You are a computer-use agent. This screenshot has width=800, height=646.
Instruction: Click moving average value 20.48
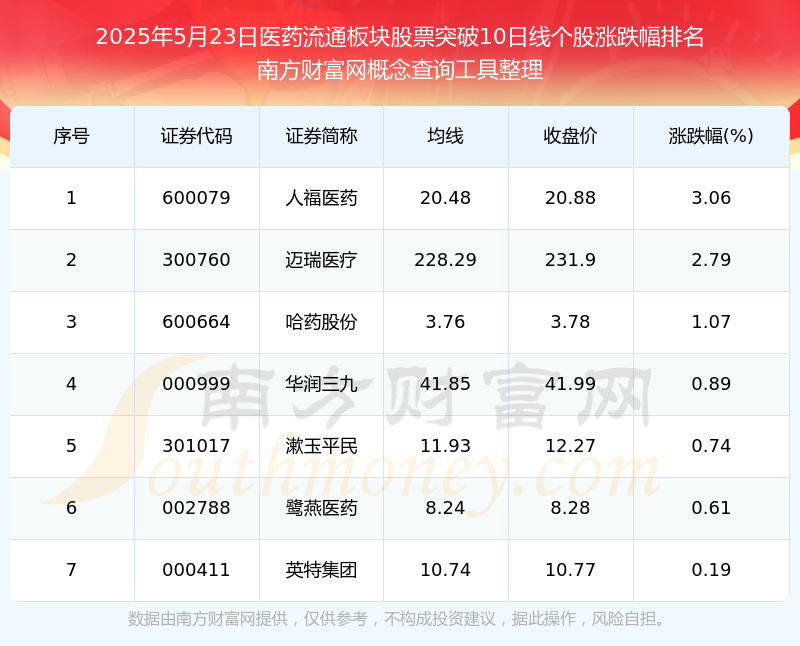(x=445, y=198)
